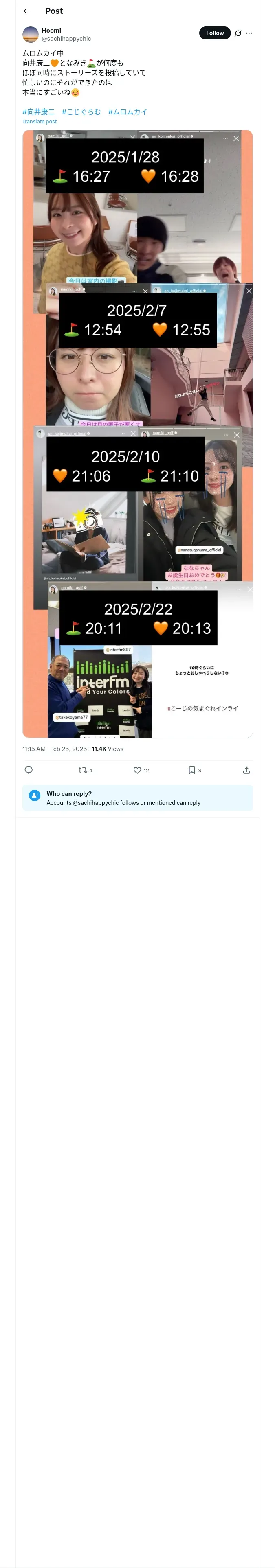Visit the @sachihappychic handle

tap(66, 38)
